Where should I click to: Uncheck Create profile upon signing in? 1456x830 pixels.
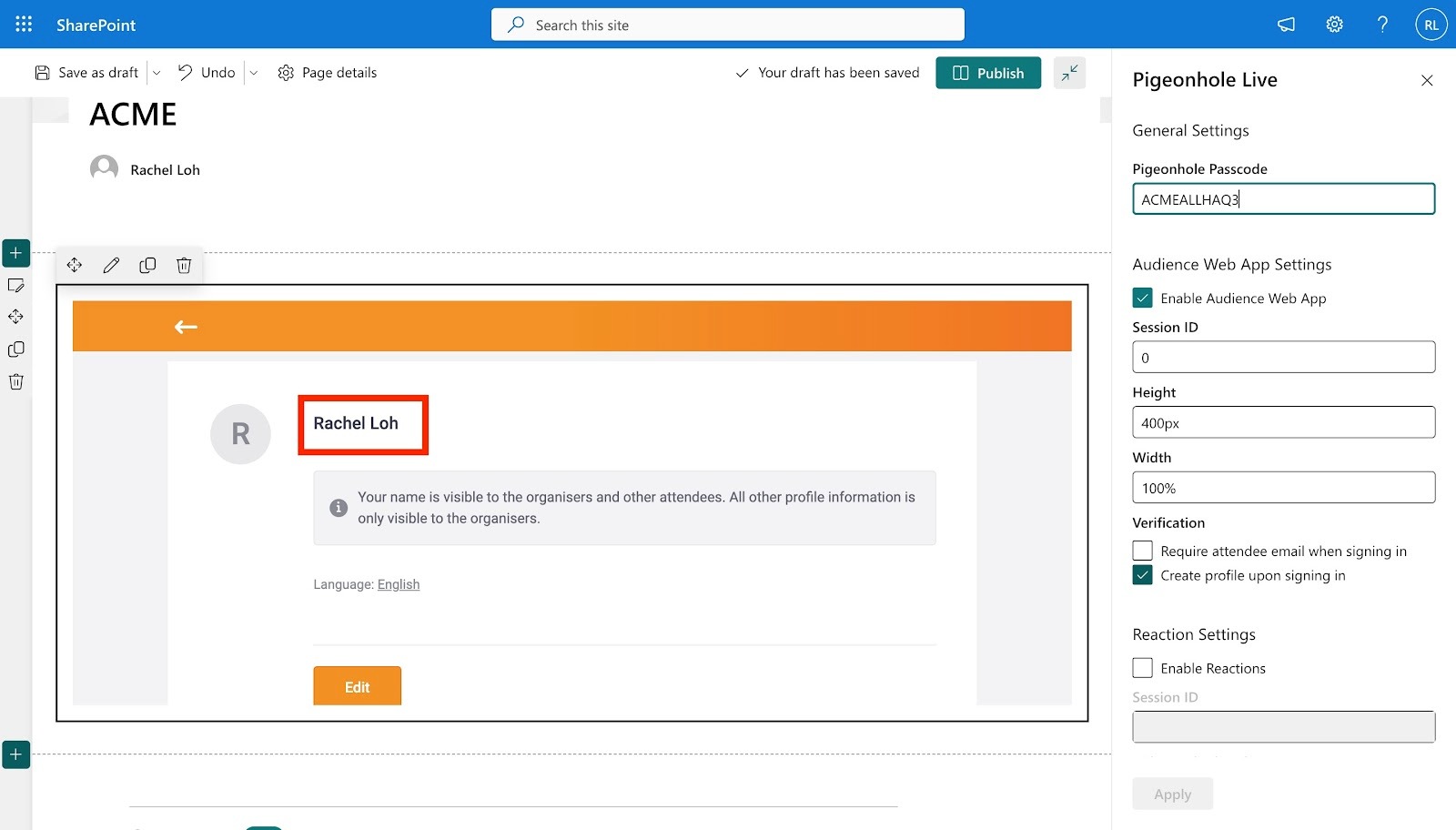pos(1142,574)
